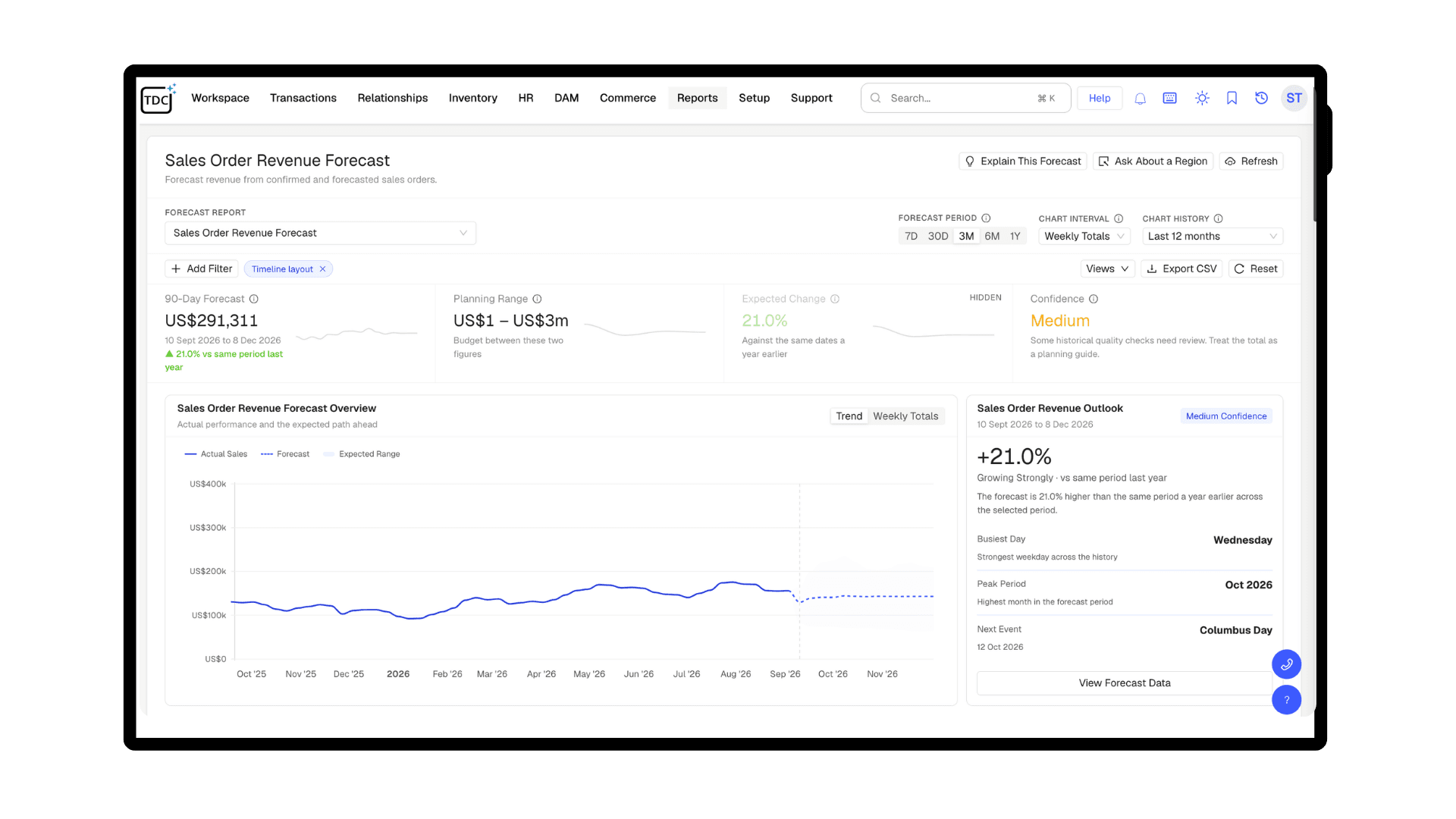Click the Chart History info icon
The image size is (1456, 819).
pos(1218,218)
